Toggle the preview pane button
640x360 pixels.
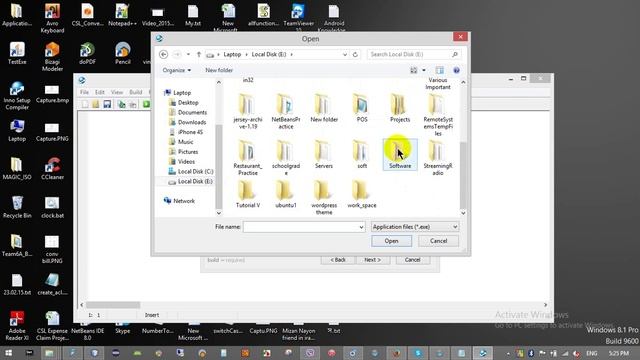point(440,70)
